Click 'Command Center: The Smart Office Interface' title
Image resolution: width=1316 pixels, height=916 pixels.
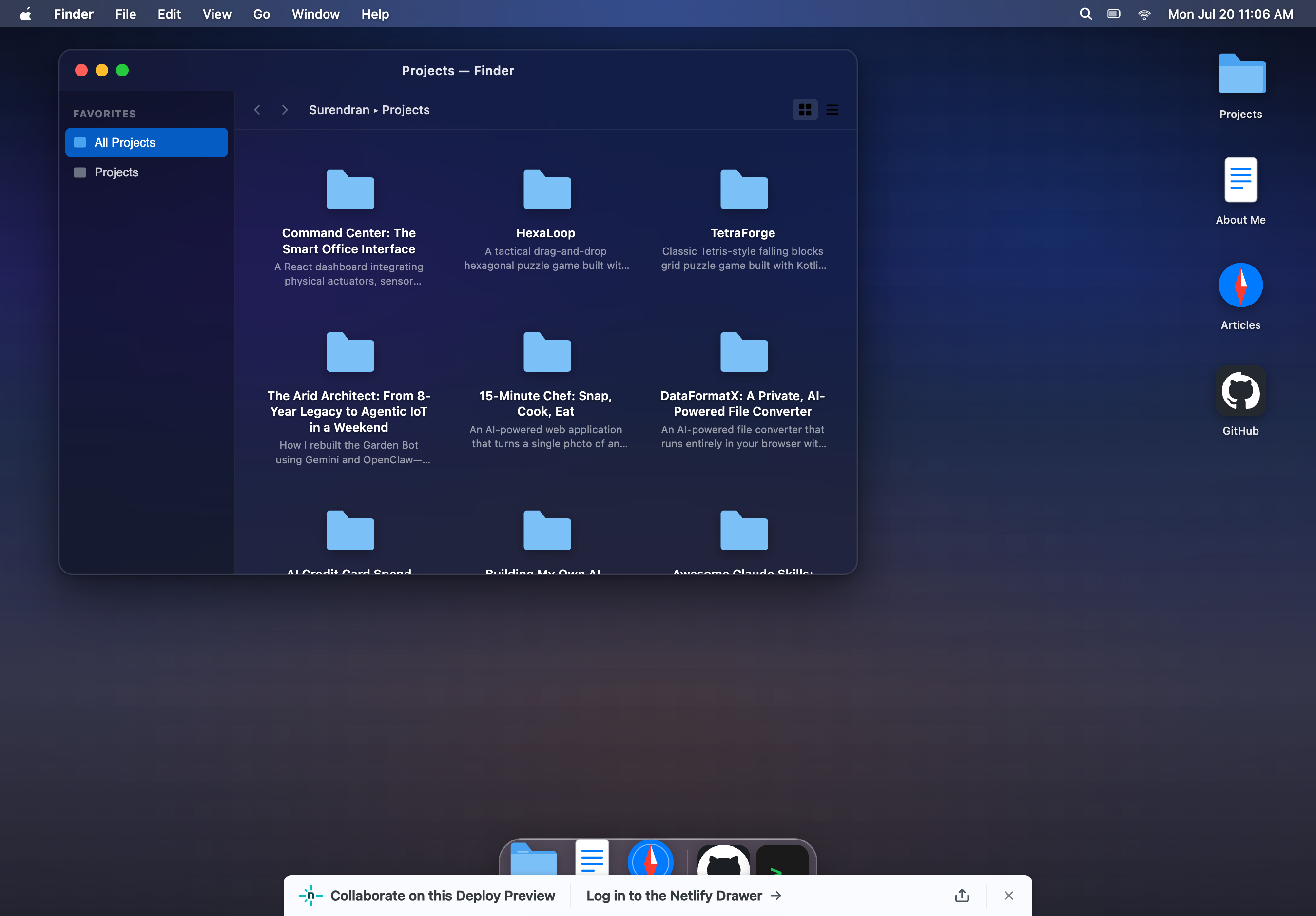[x=349, y=241]
